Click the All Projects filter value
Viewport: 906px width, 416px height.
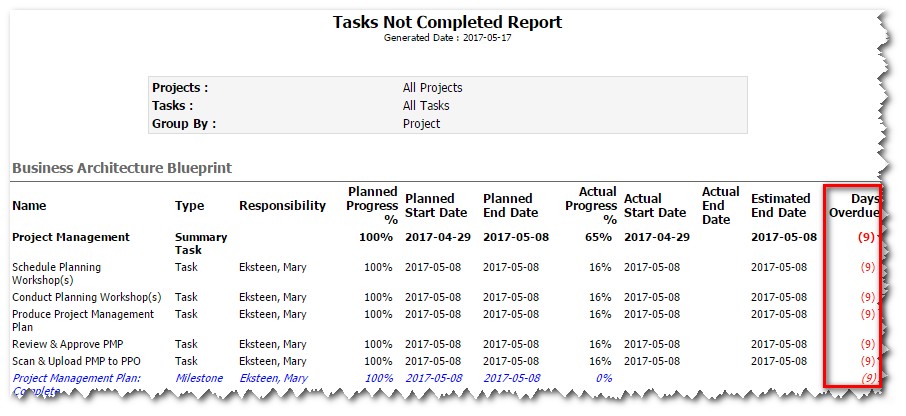point(432,88)
